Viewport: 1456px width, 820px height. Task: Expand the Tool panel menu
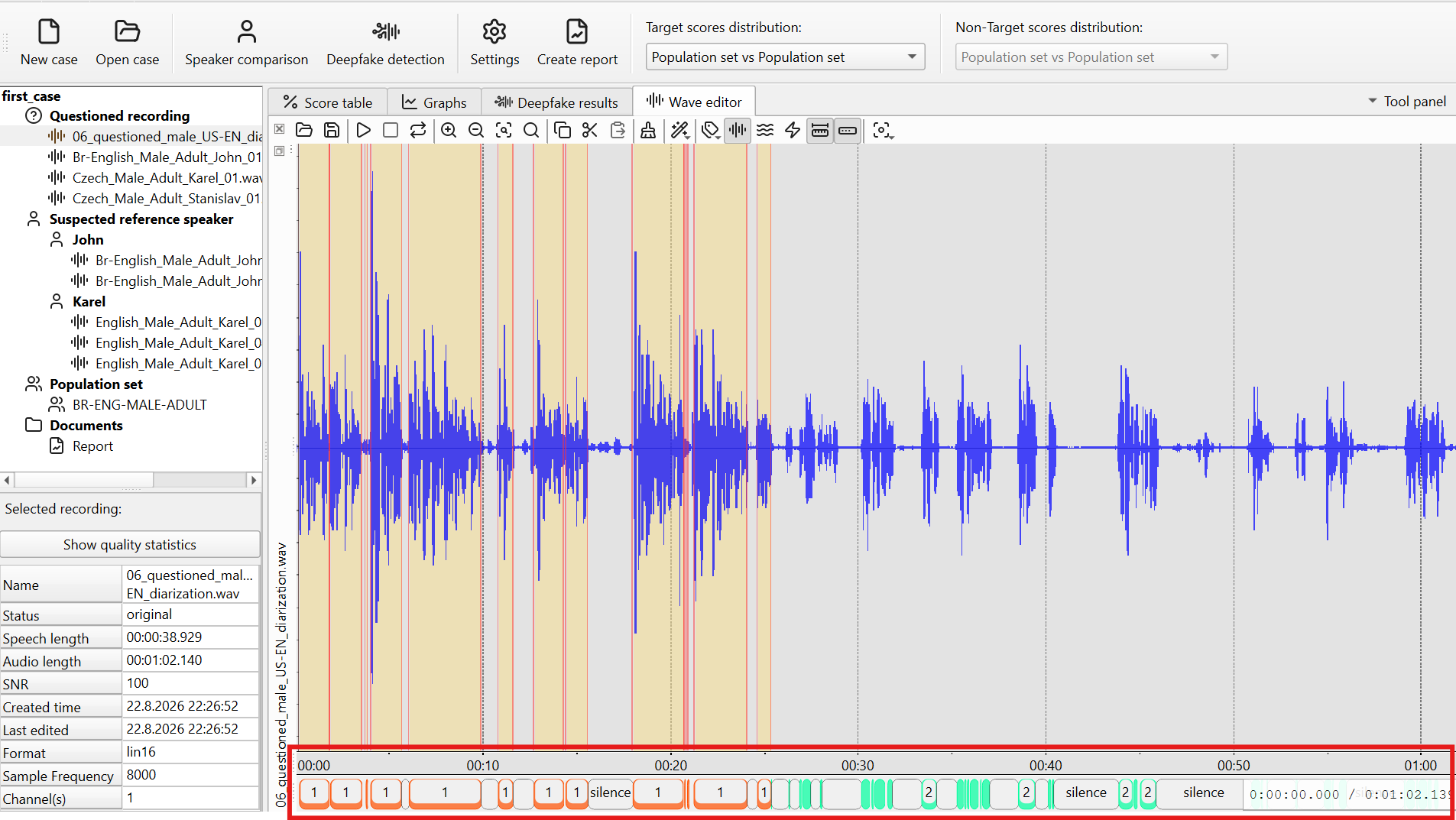1407,102
